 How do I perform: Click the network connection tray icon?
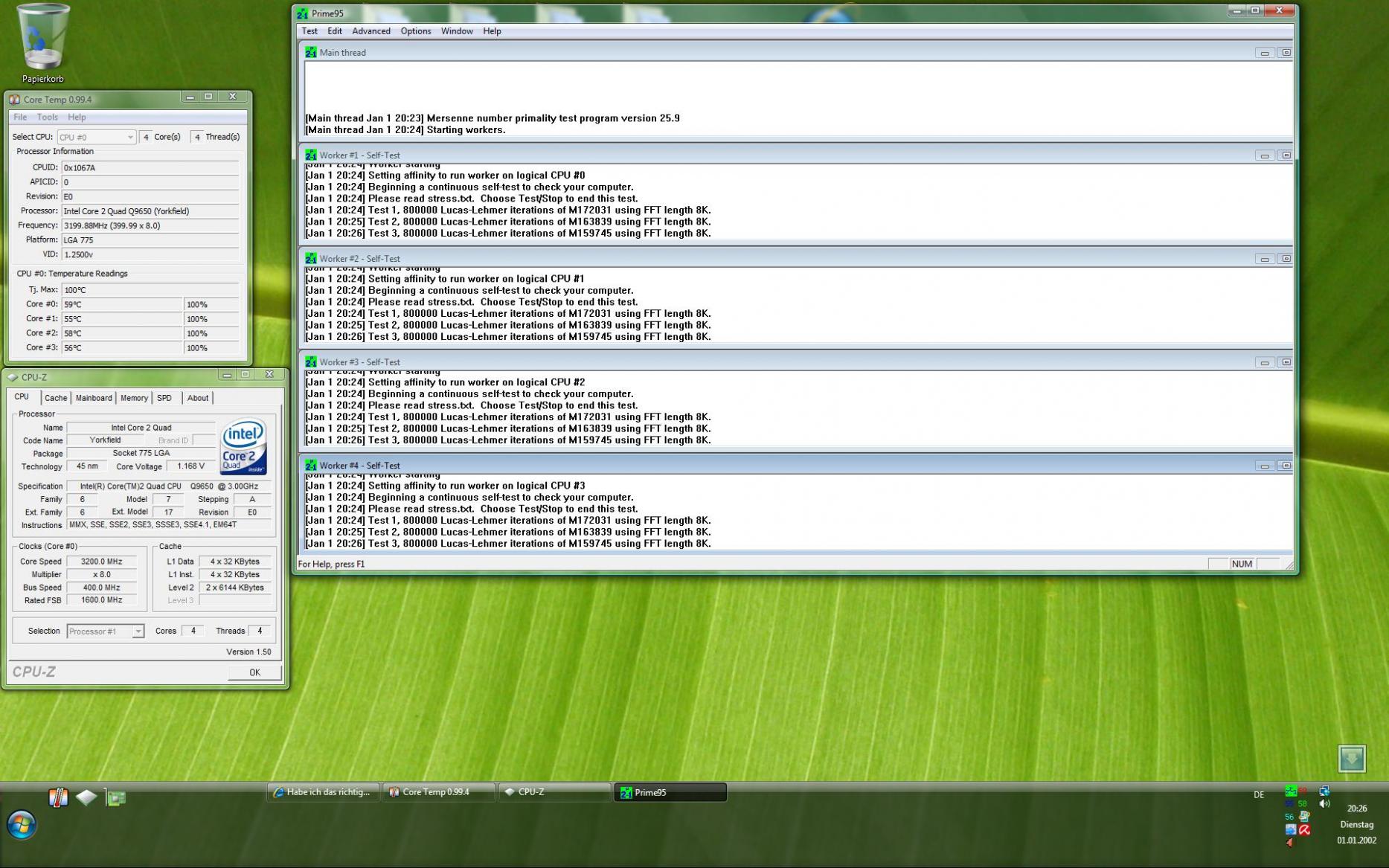[1324, 791]
